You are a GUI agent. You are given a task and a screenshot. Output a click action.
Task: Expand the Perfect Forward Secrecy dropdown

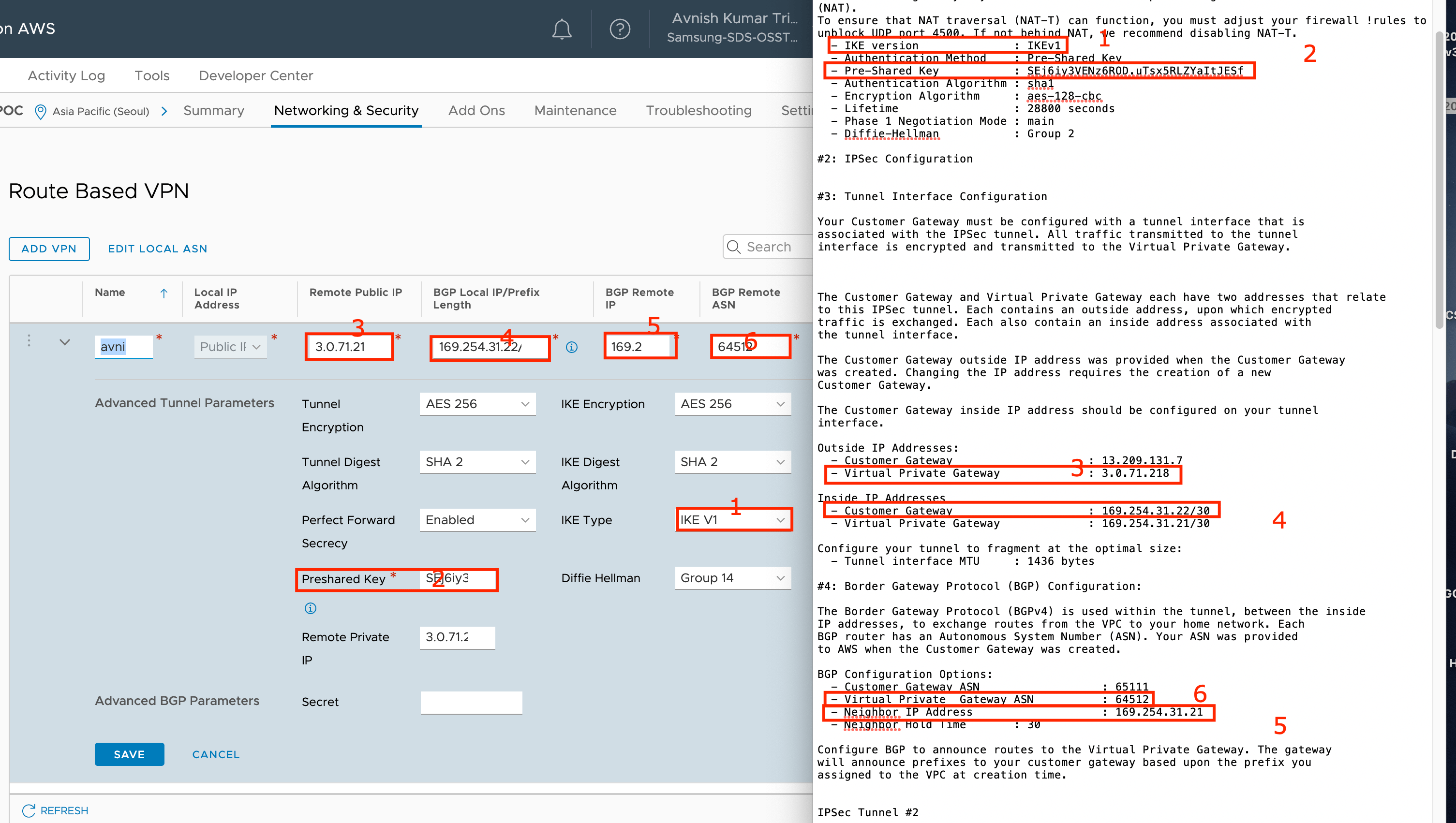477,520
